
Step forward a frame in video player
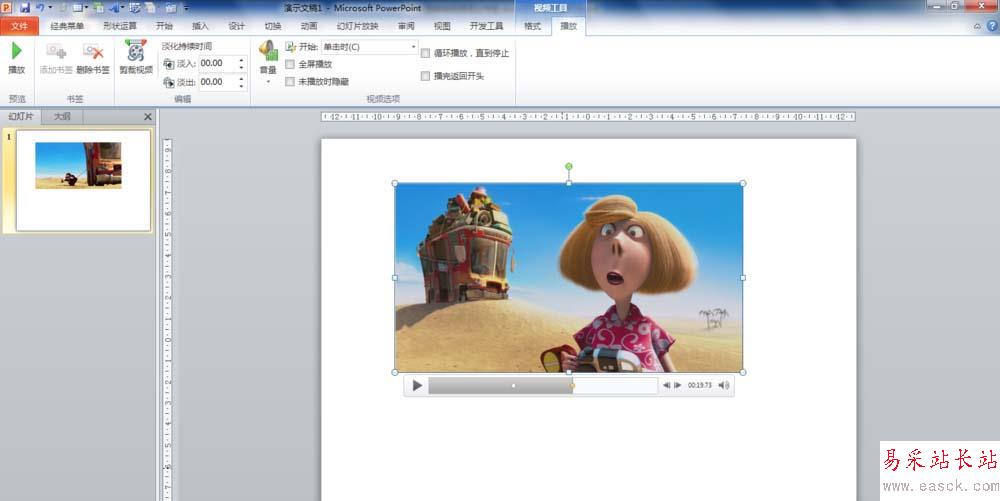677,385
